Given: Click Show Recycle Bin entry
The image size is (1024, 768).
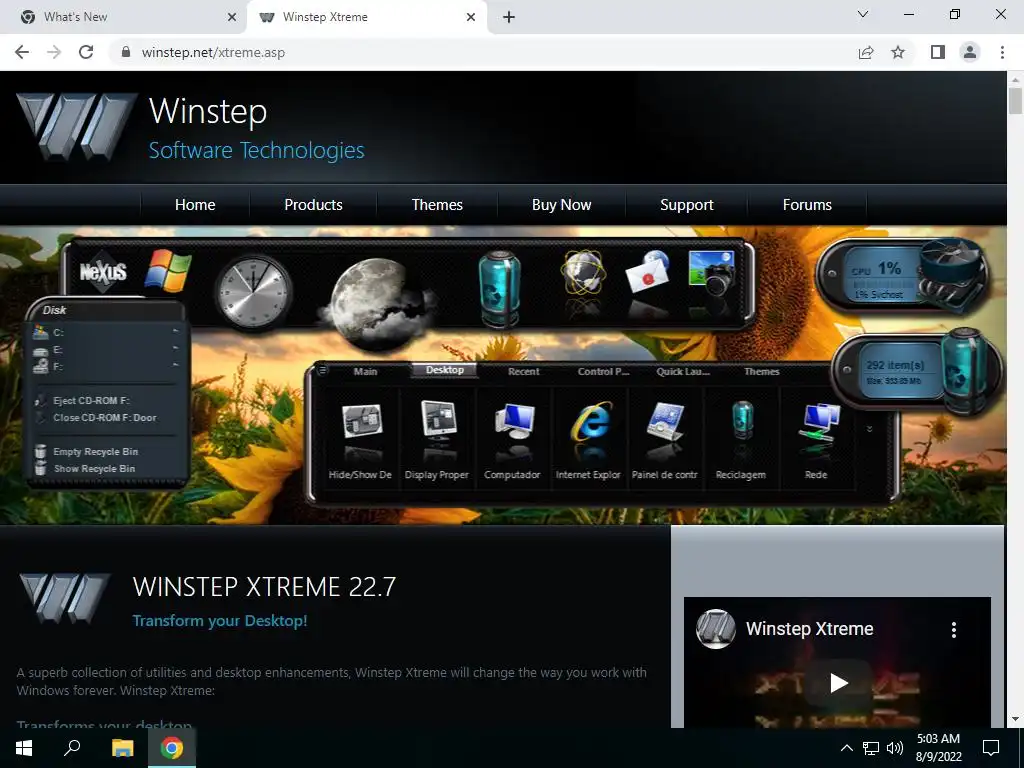Looking at the screenshot, I should click(x=94, y=468).
